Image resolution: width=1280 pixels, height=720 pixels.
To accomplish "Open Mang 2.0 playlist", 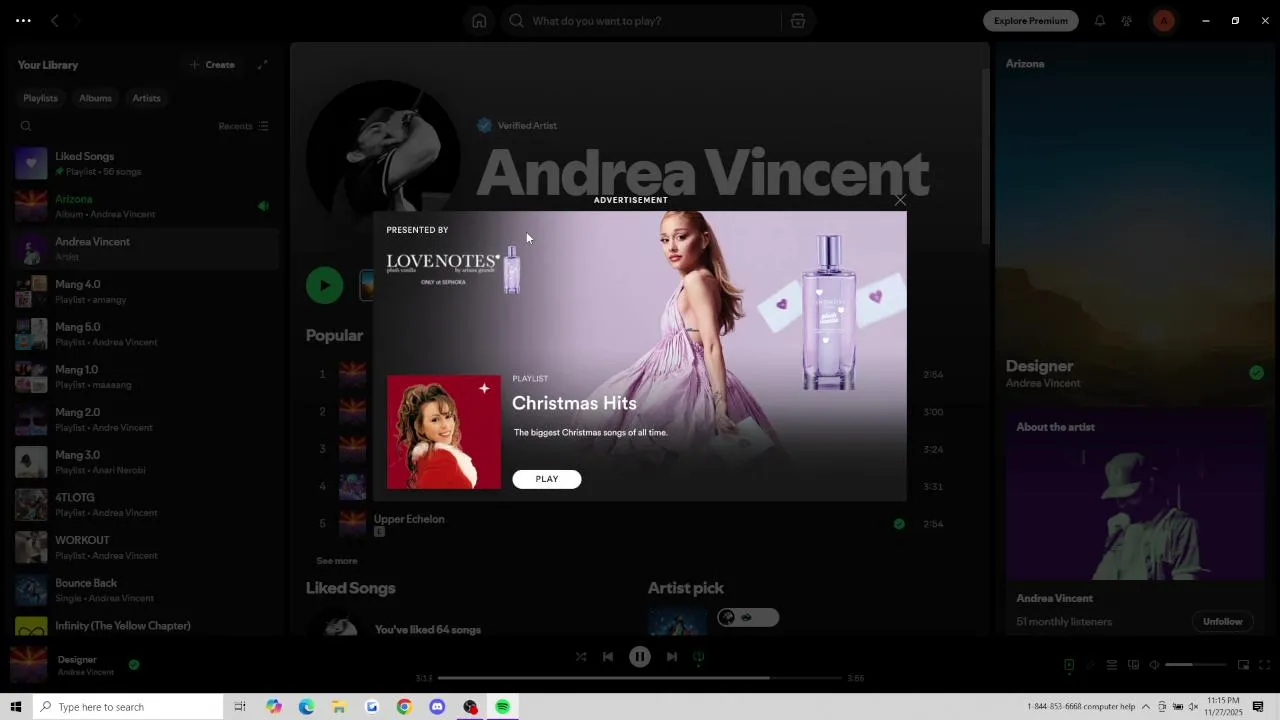I will coord(143,419).
